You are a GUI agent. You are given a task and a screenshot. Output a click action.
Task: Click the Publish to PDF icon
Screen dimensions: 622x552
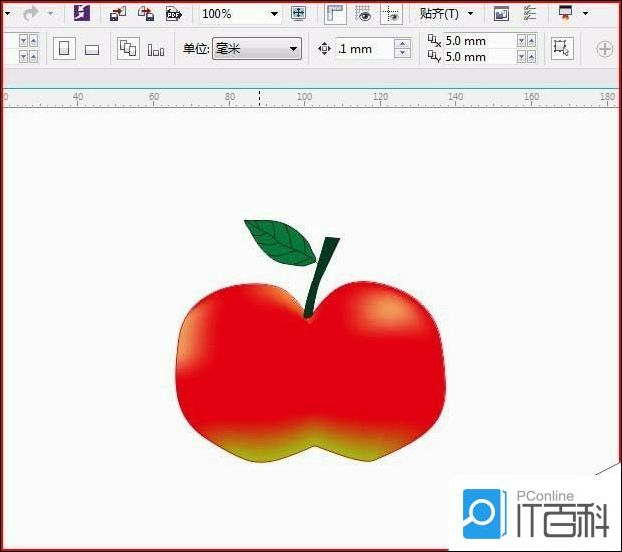tap(174, 14)
